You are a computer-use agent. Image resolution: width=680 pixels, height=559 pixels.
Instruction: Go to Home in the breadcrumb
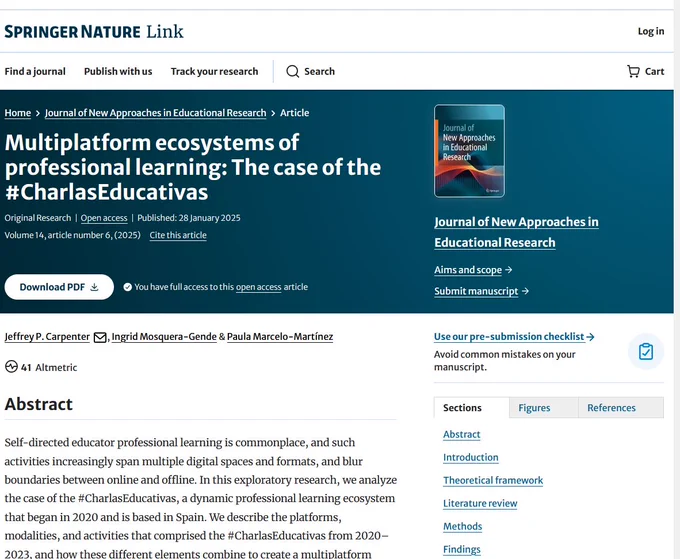click(18, 113)
